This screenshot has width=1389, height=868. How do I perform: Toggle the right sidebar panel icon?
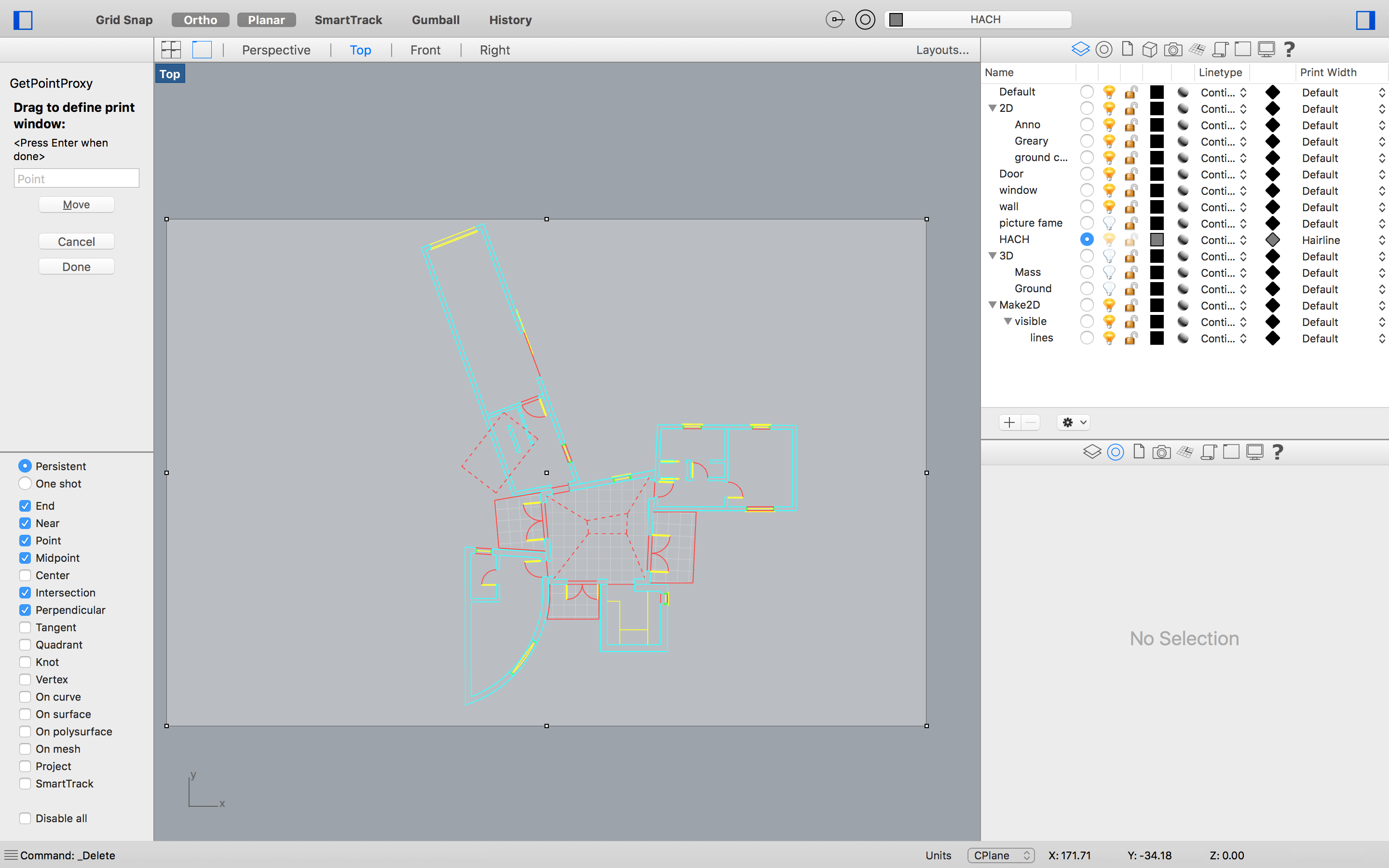[x=1365, y=20]
